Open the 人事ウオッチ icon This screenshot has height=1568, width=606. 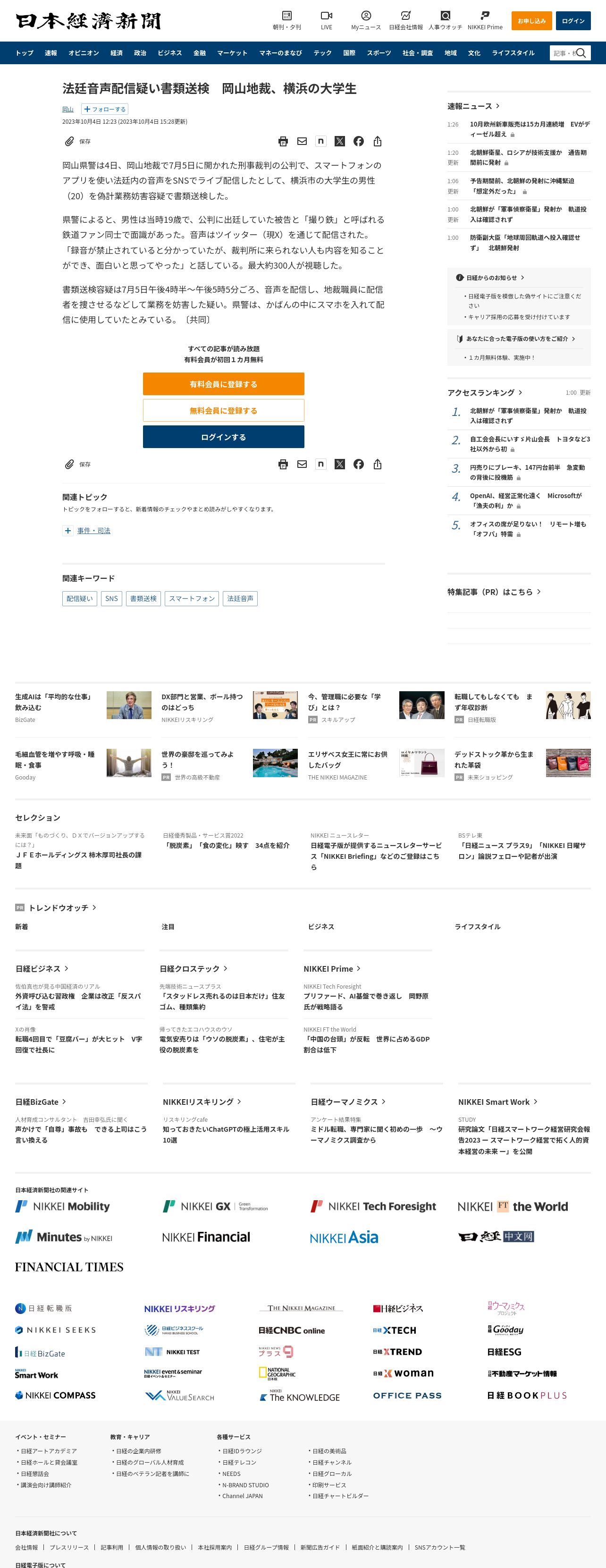click(446, 16)
